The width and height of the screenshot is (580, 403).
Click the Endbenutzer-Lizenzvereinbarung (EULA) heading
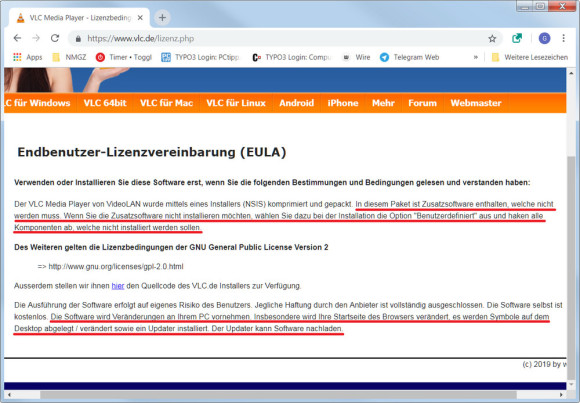point(152,152)
